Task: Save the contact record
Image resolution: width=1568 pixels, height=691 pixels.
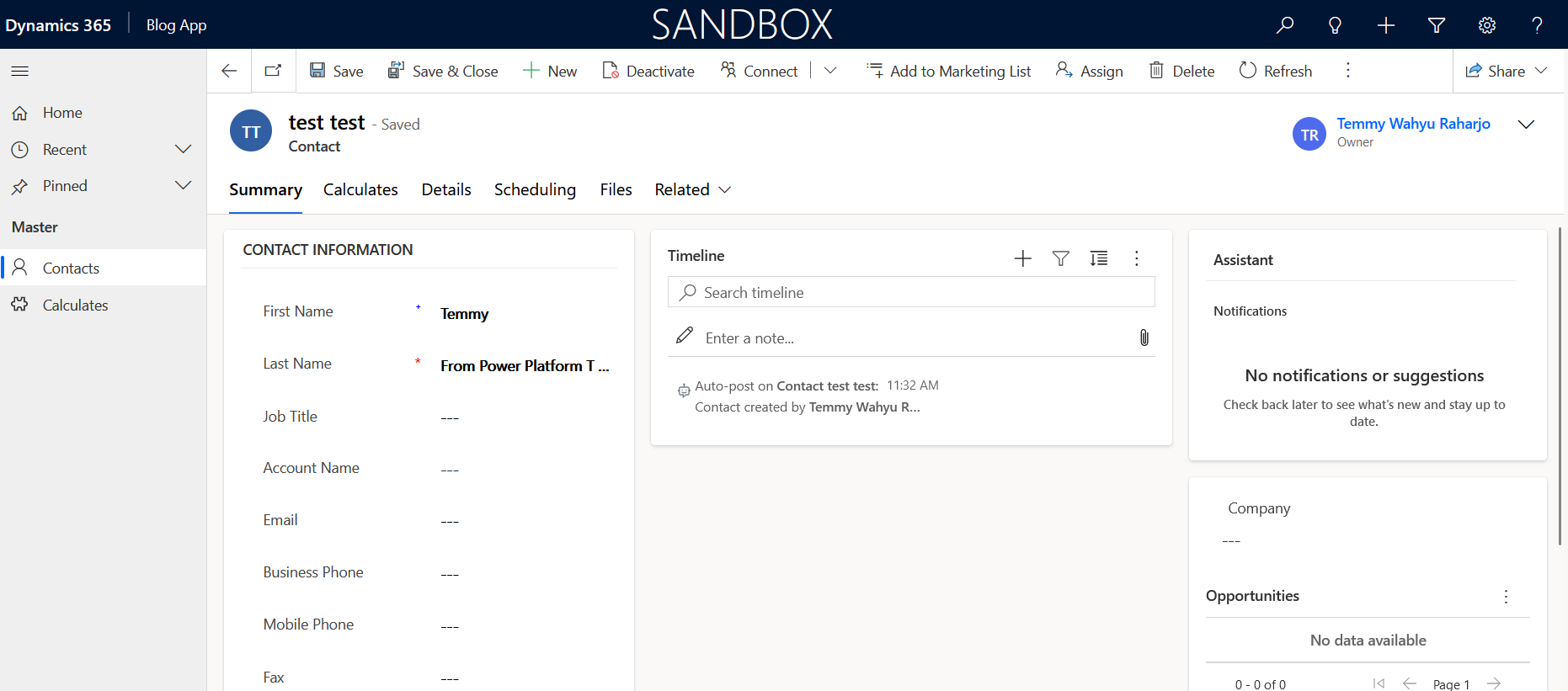Action: click(x=336, y=71)
